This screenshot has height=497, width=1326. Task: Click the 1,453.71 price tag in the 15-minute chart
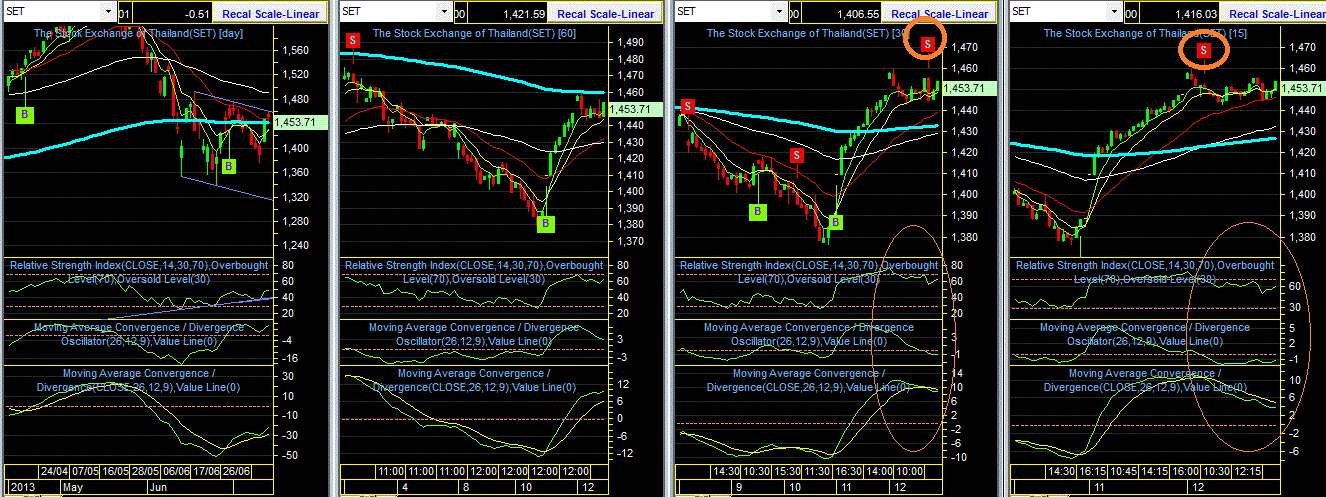click(1301, 88)
